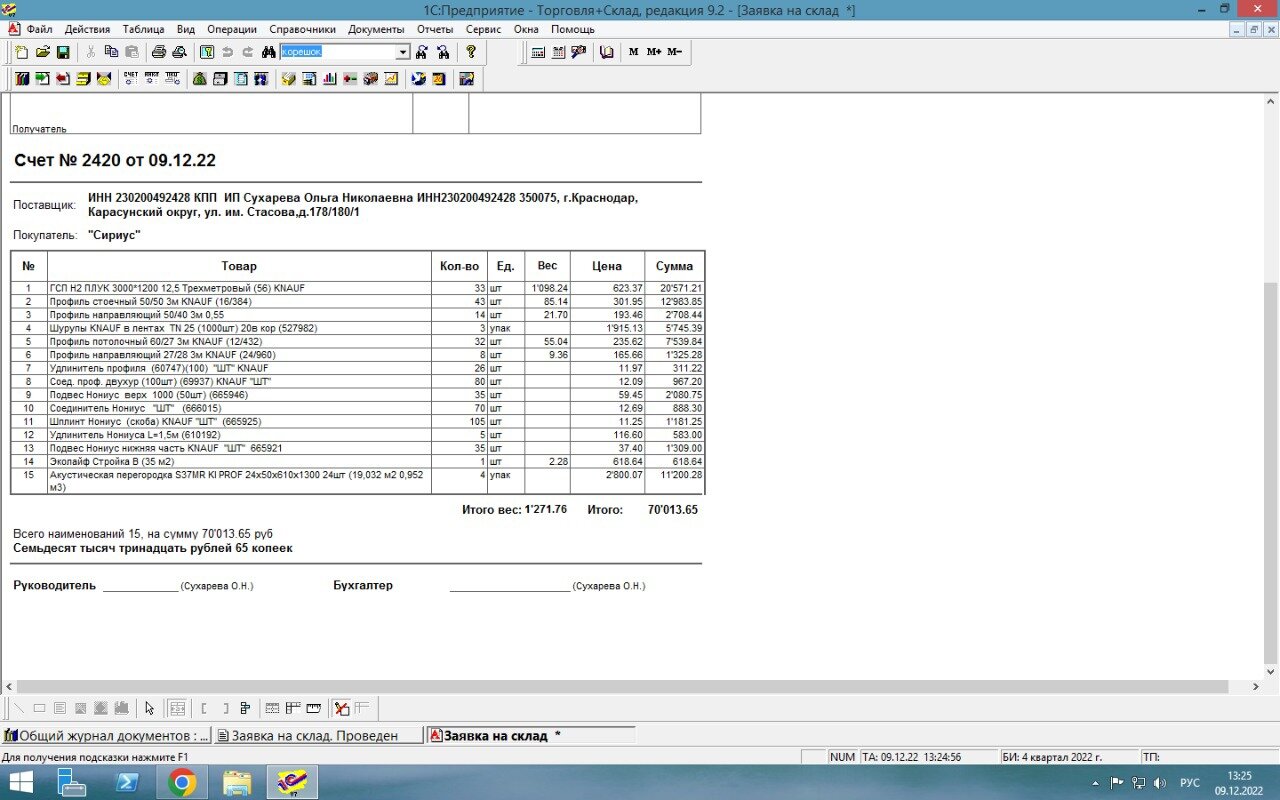Create a new document with the New icon
Viewport: 1280px width, 800px height.
[x=22, y=52]
